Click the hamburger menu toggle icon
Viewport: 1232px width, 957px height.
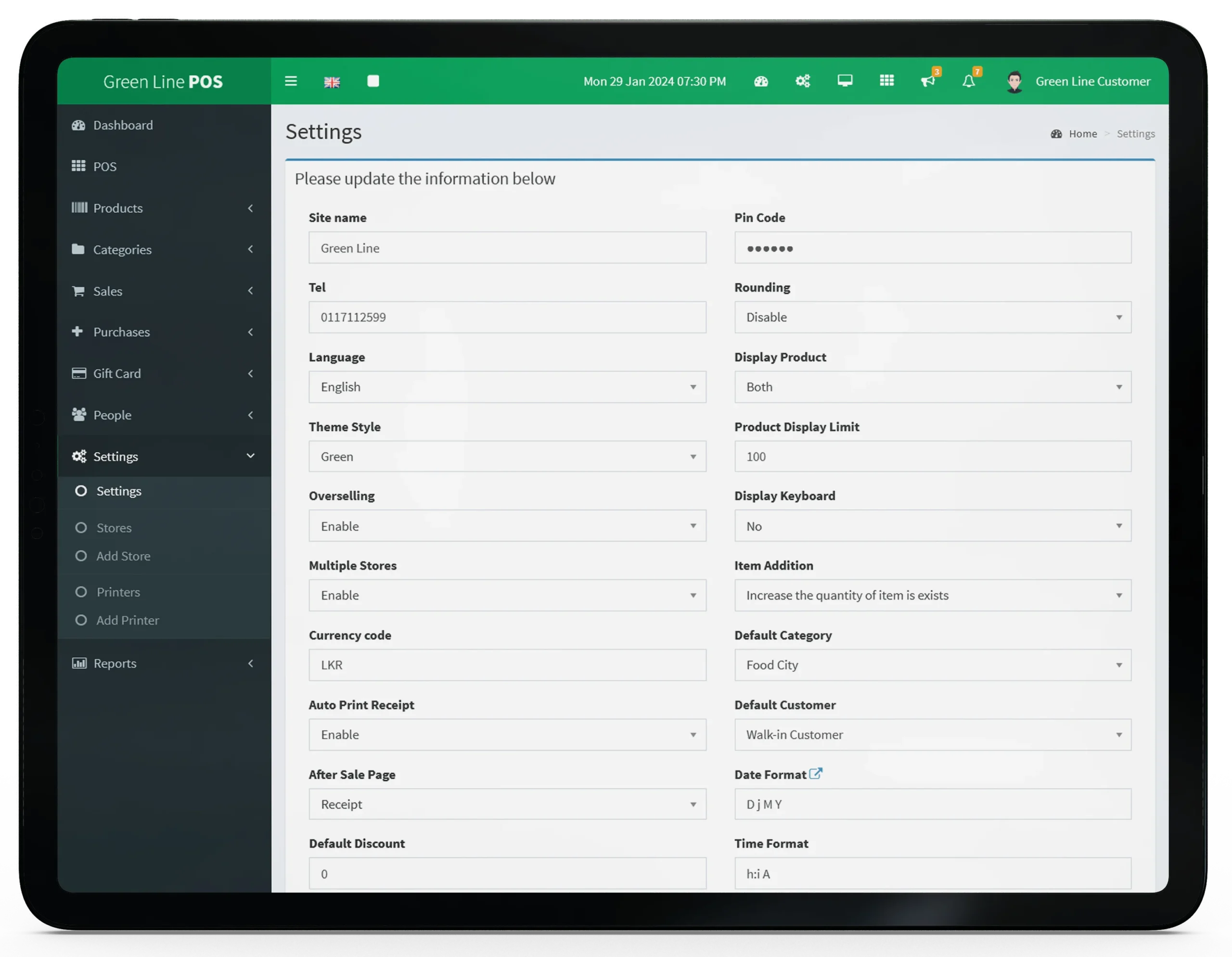[x=291, y=81]
